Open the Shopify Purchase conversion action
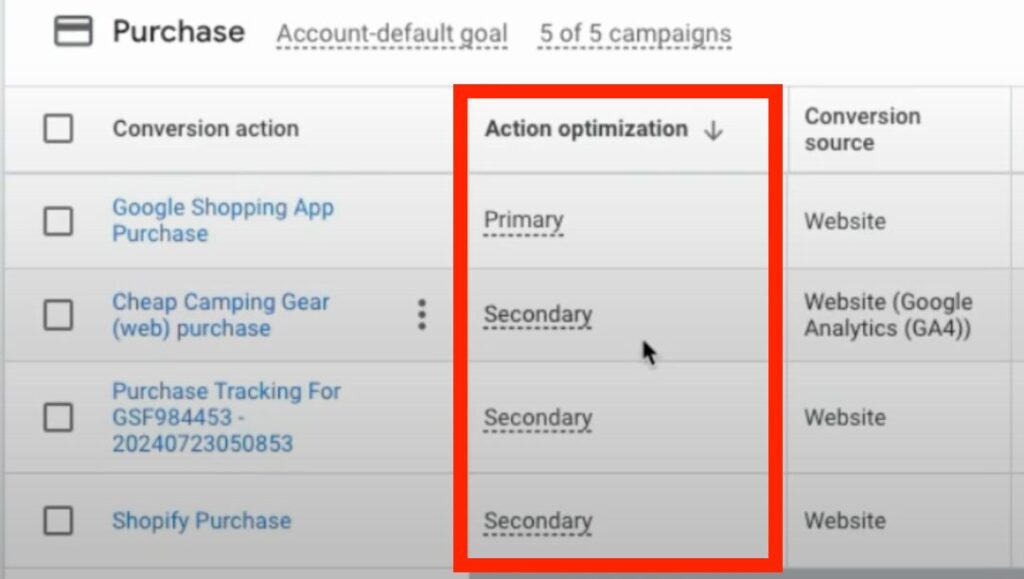 [201, 520]
